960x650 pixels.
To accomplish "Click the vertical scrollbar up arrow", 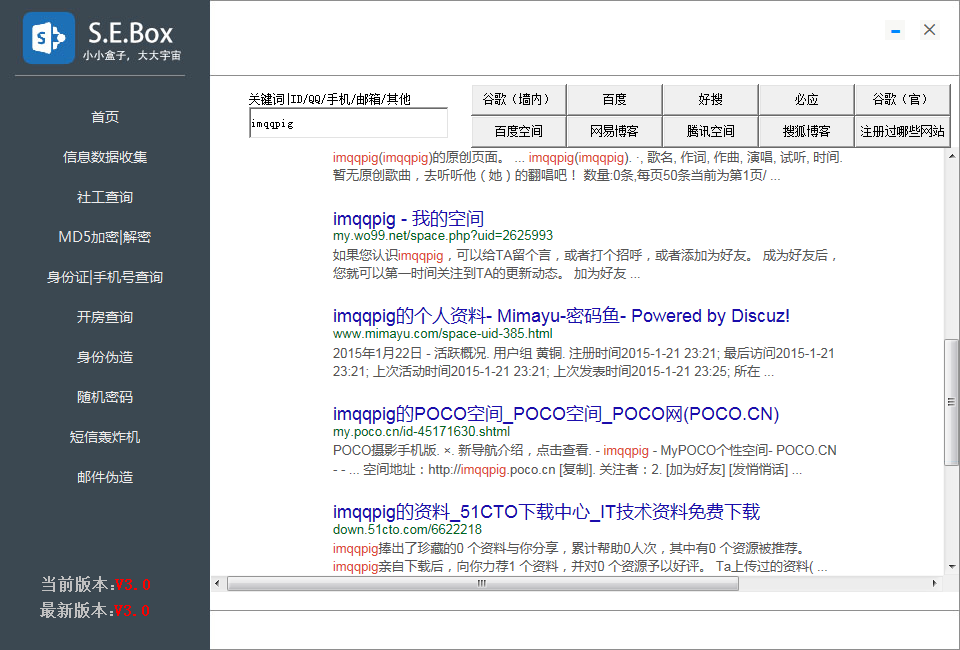I will [x=951, y=156].
